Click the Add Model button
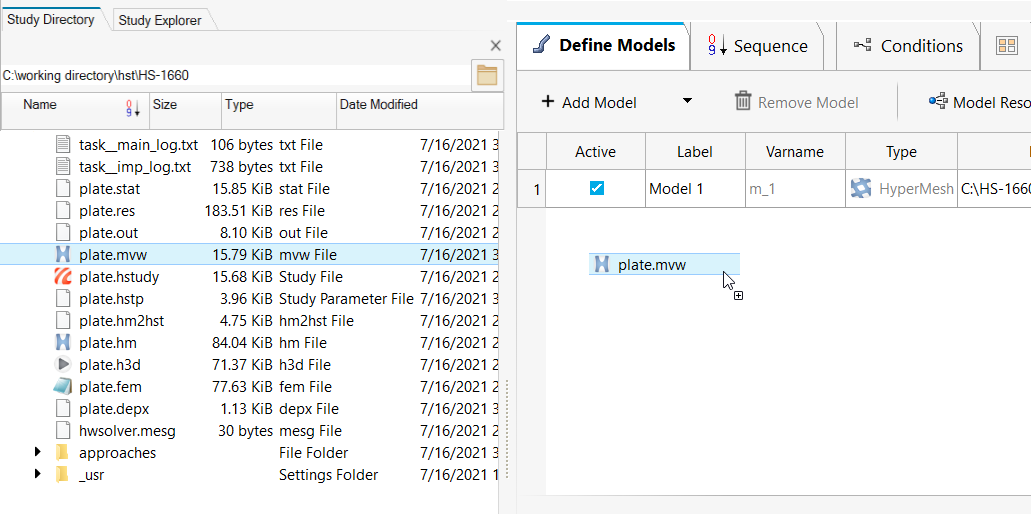 [x=589, y=102]
